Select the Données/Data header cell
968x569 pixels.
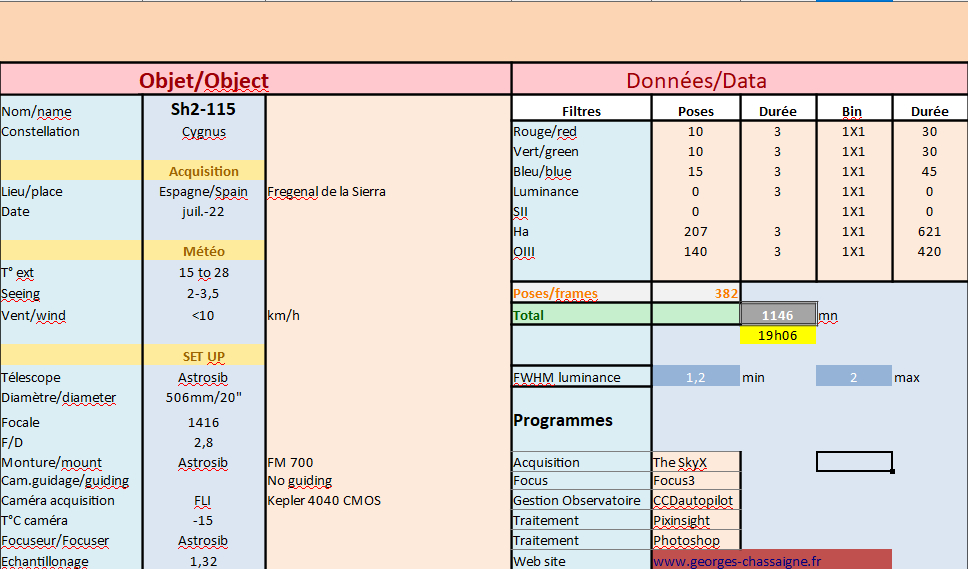coord(740,80)
